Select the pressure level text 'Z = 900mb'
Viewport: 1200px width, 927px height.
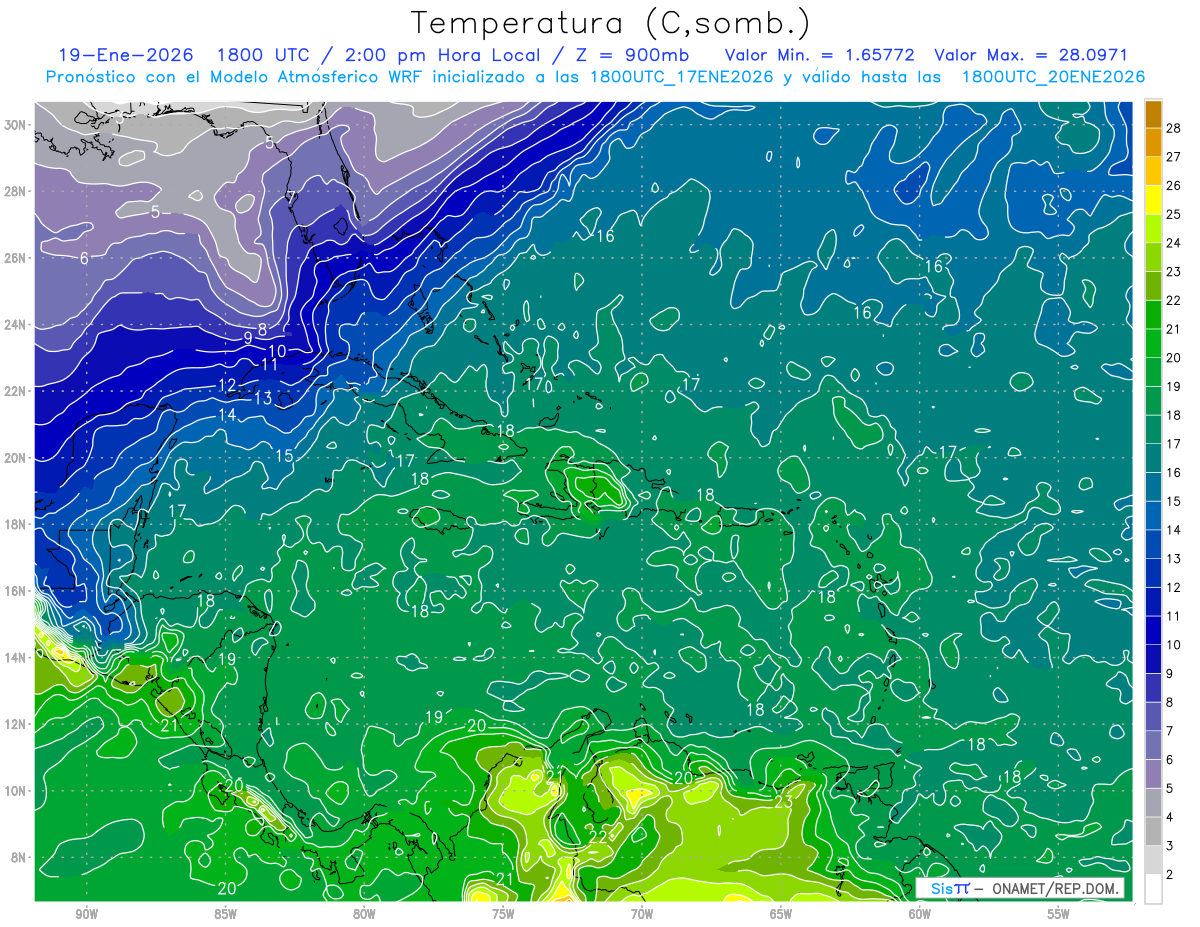tap(635, 55)
